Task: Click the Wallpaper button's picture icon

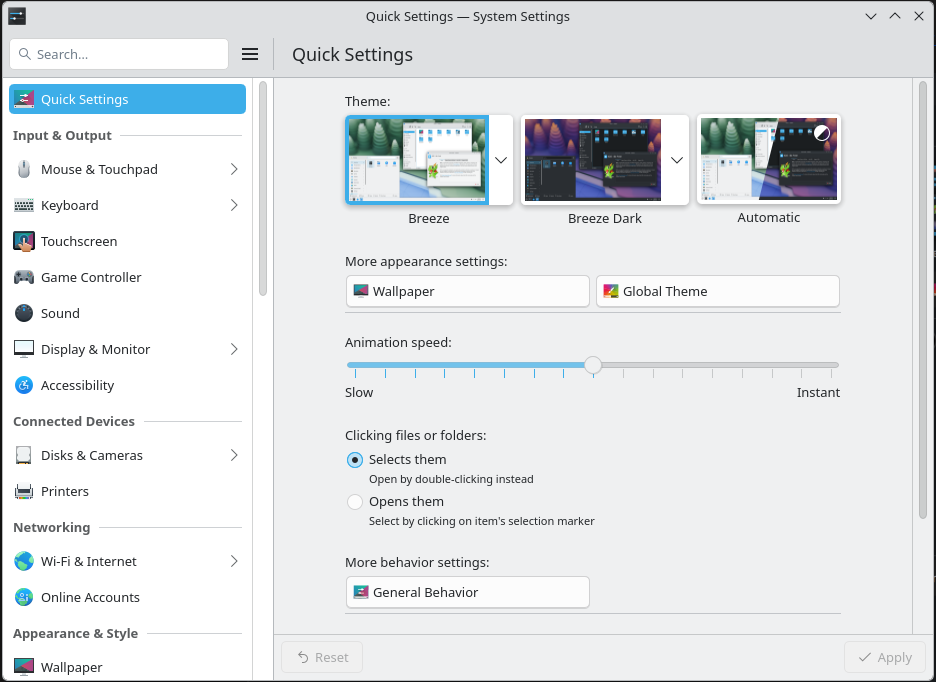Action: tap(361, 291)
